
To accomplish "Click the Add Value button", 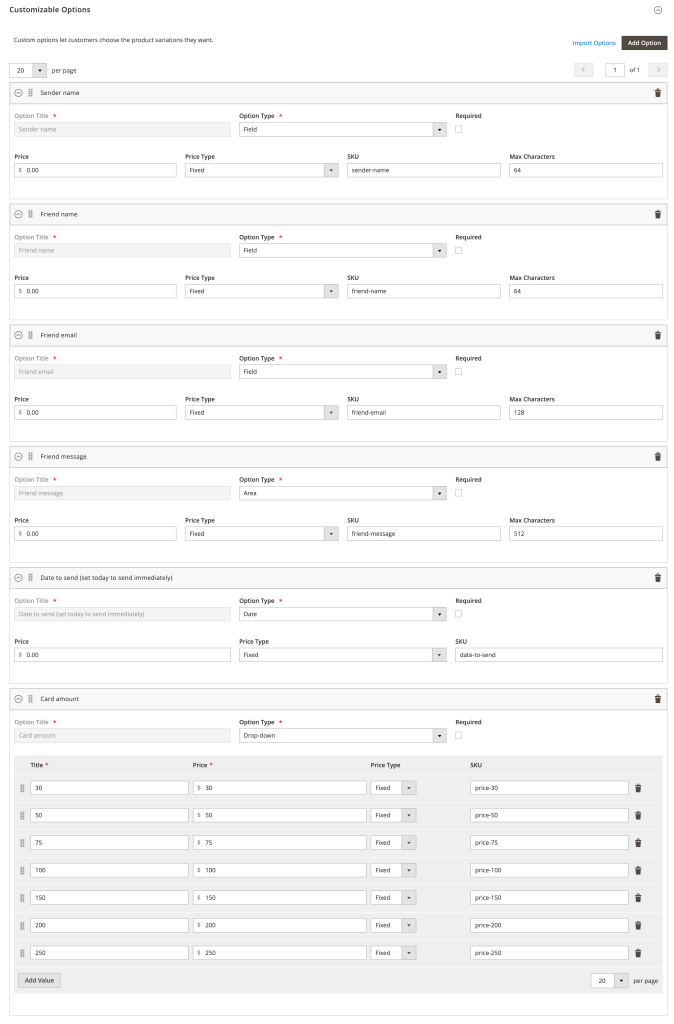I will pyautogui.click(x=39, y=981).
